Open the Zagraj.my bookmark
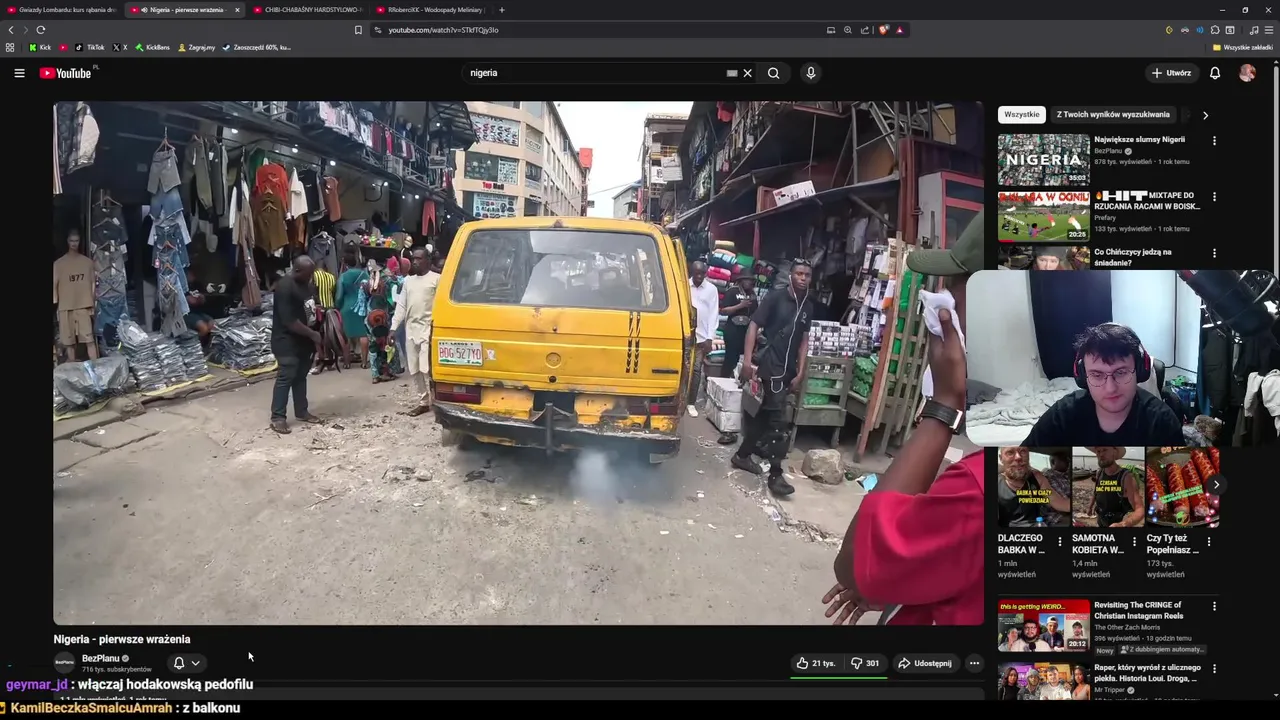The height and width of the screenshot is (720, 1280). (x=196, y=47)
